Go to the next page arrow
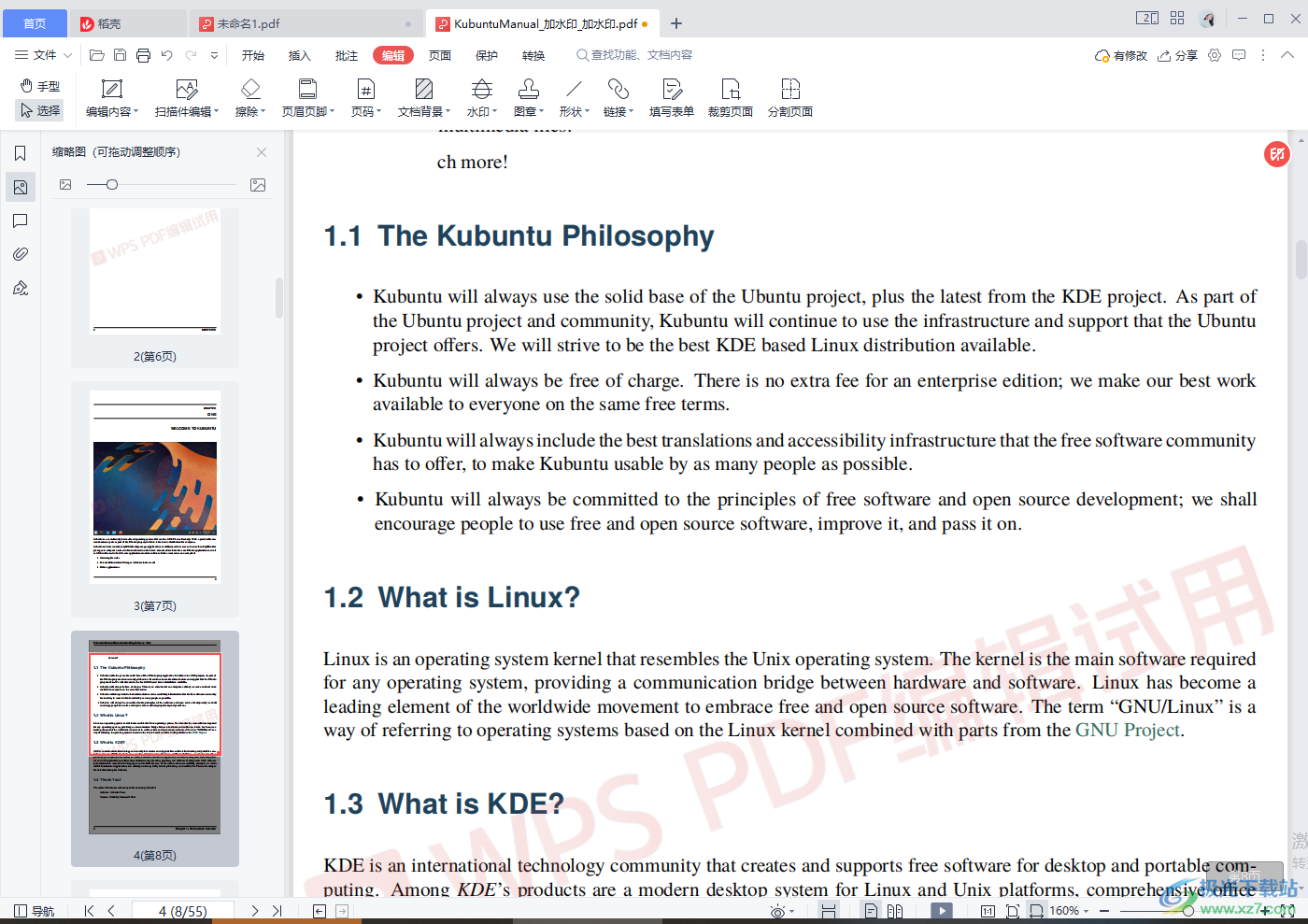1308x924 pixels. coord(254,911)
